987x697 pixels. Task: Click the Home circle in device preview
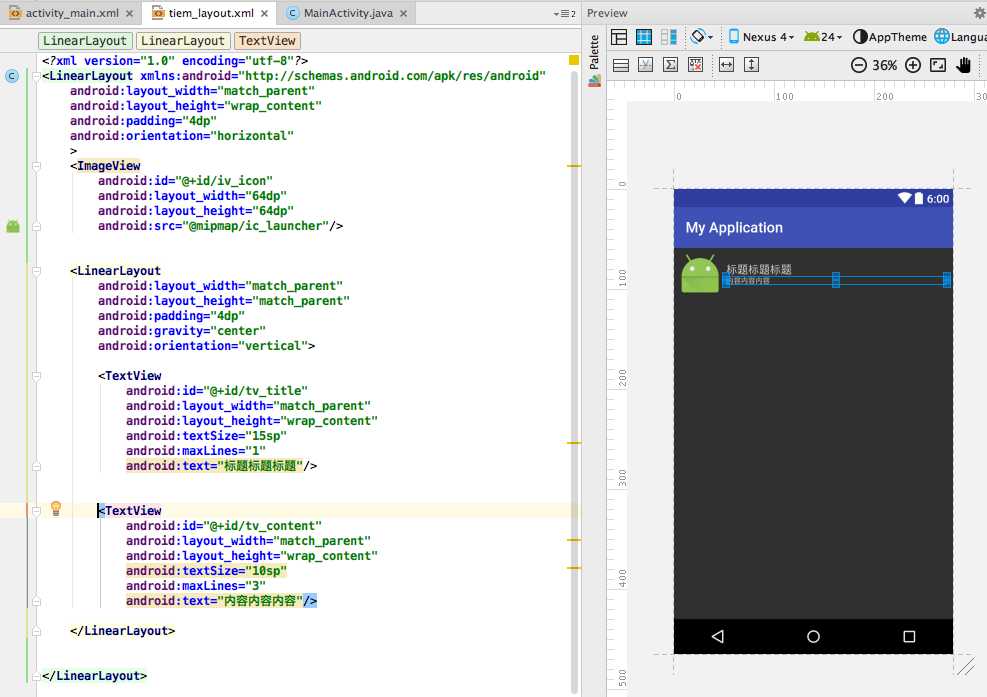813,637
